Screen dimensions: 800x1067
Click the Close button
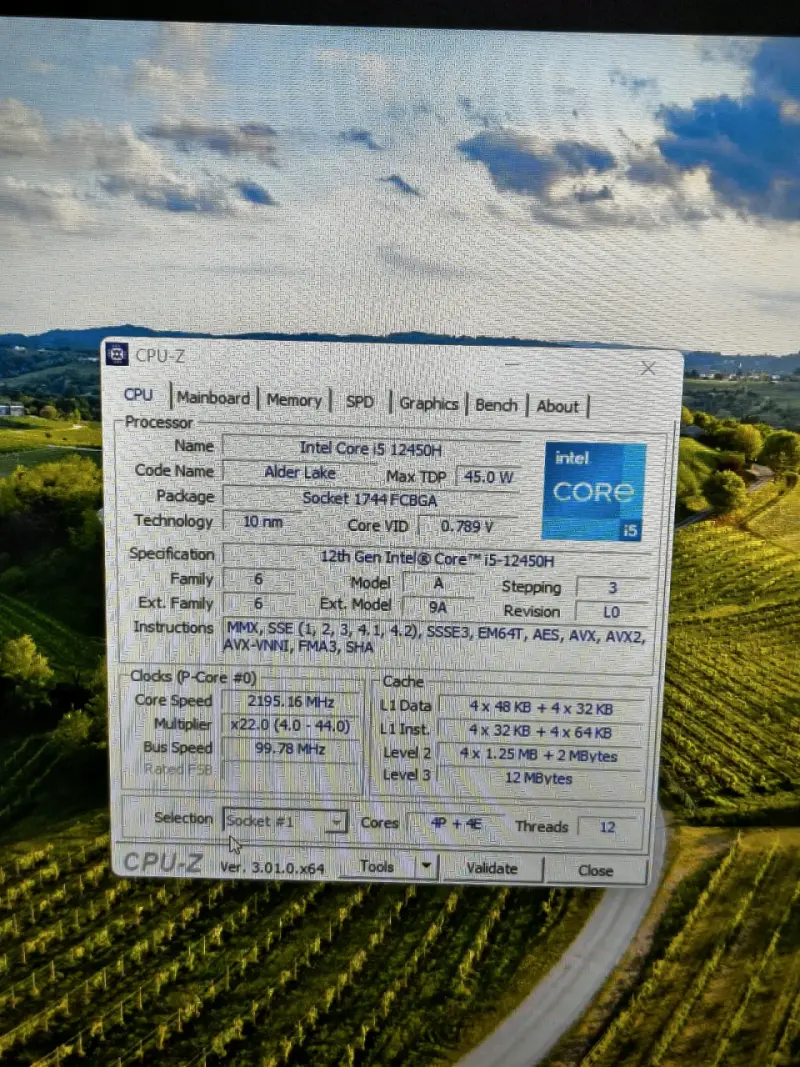(596, 870)
